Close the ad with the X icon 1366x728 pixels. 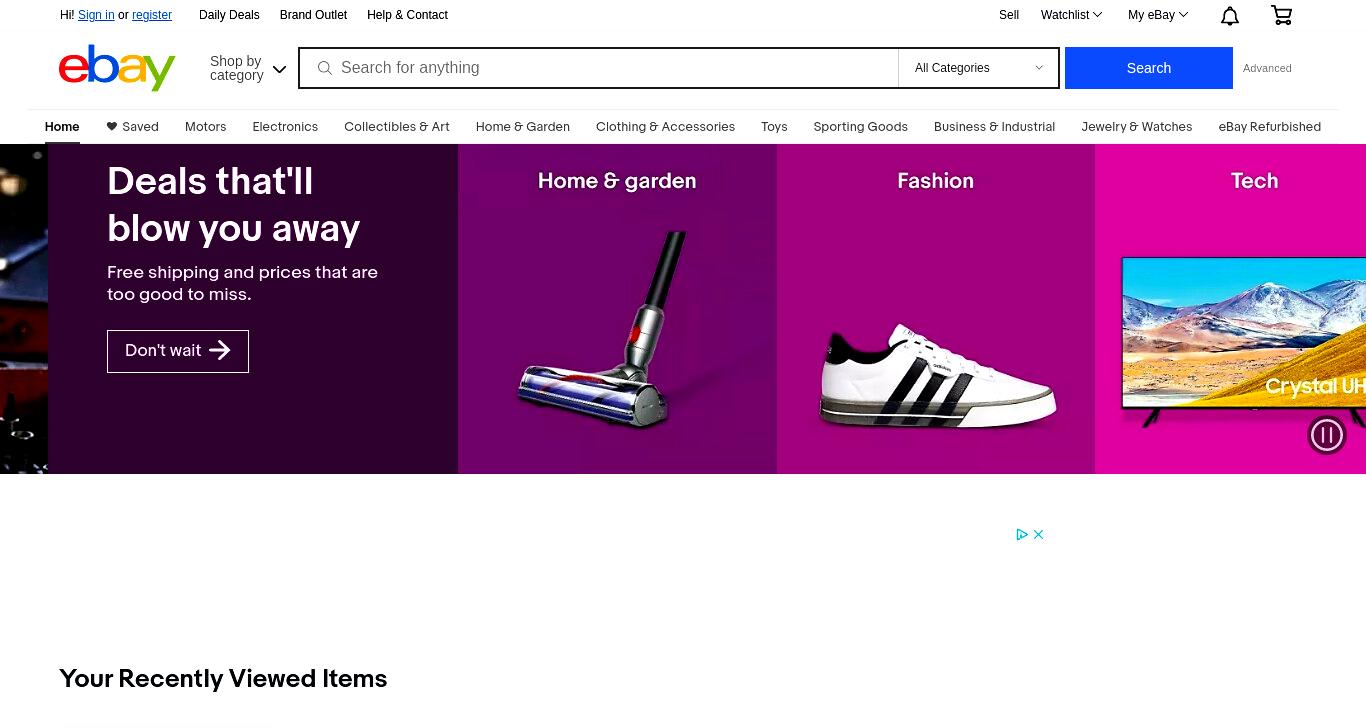tap(1038, 534)
